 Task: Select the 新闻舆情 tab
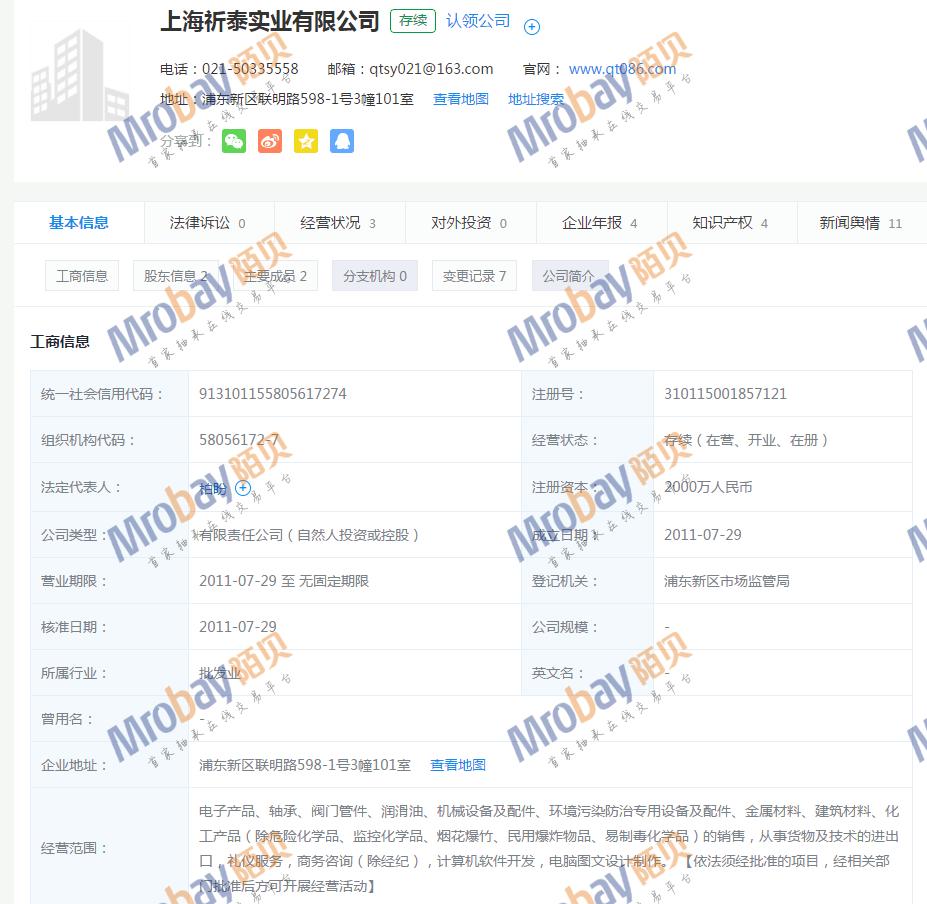pyautogui.click(x=860, y=223)
